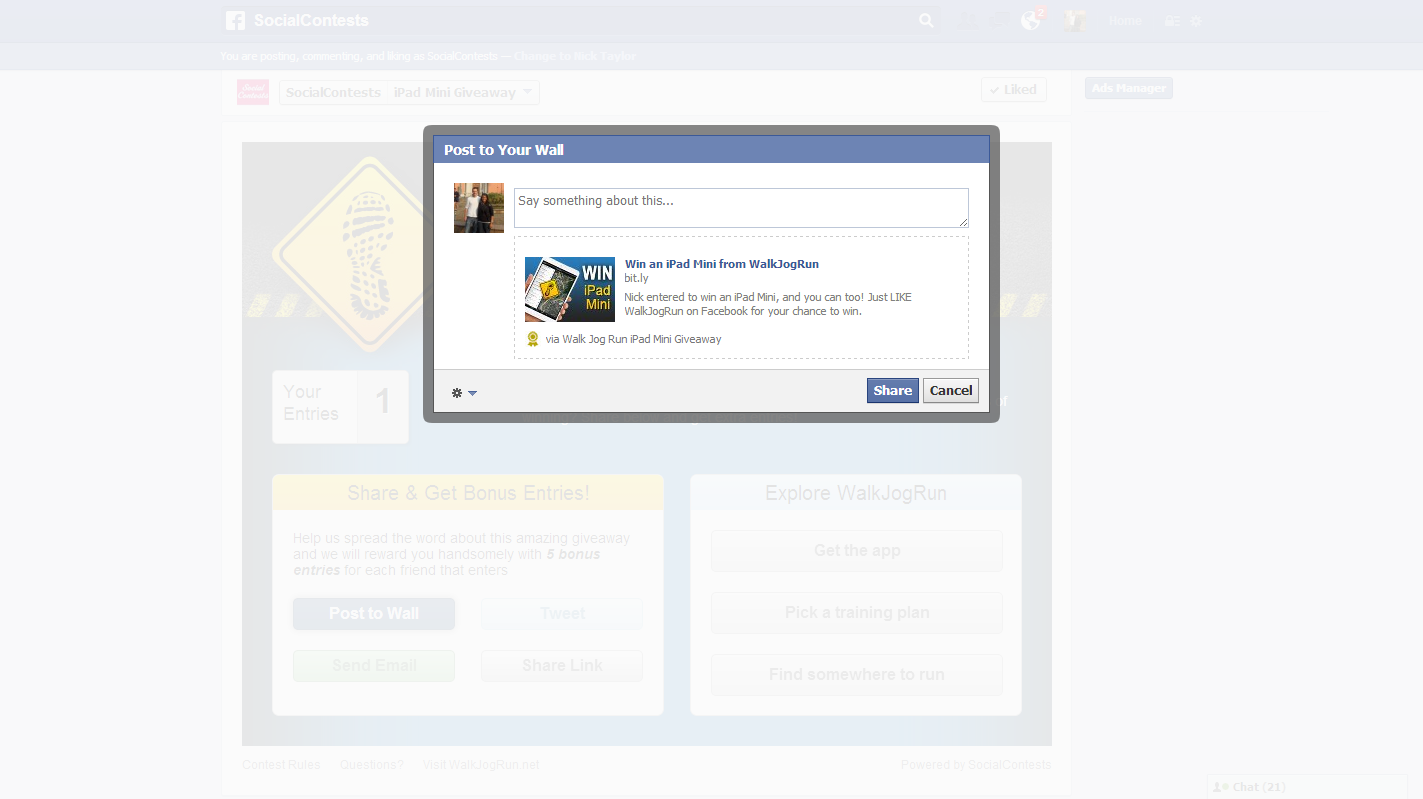This screenshot has width=1423, height=799.
Task: Click Find somewhere to run button
Action: click(x=857, y=675)
